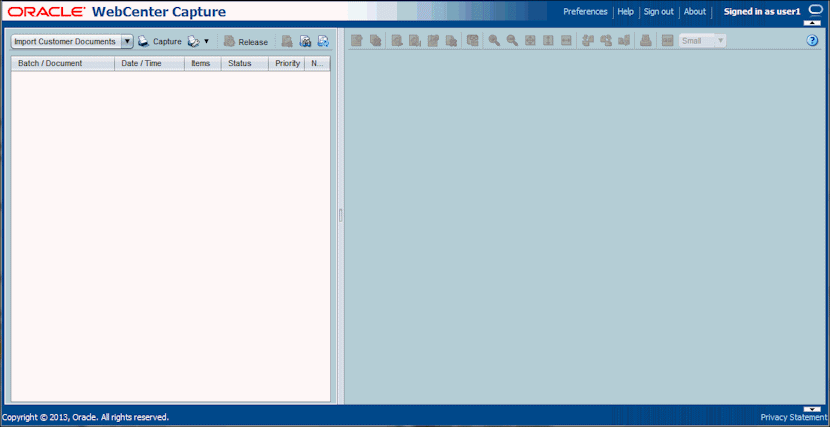Click the Capture scanner icon
This screenshot has height=427, width=830.
coord(143,41)
